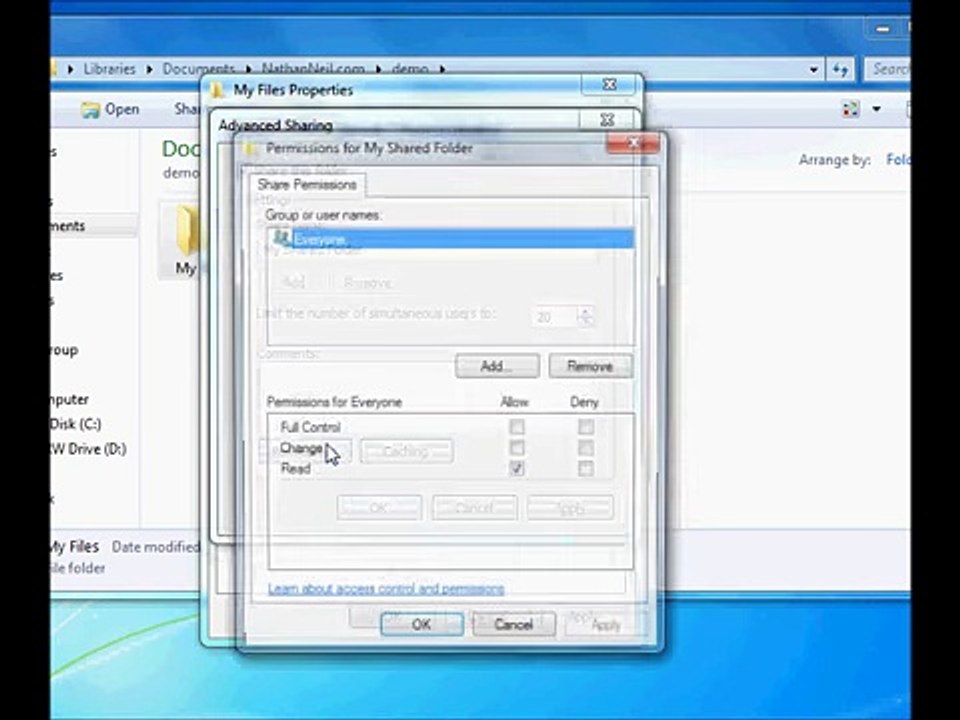Select RW Drive (D:) in navigation pane

[88, 449]
